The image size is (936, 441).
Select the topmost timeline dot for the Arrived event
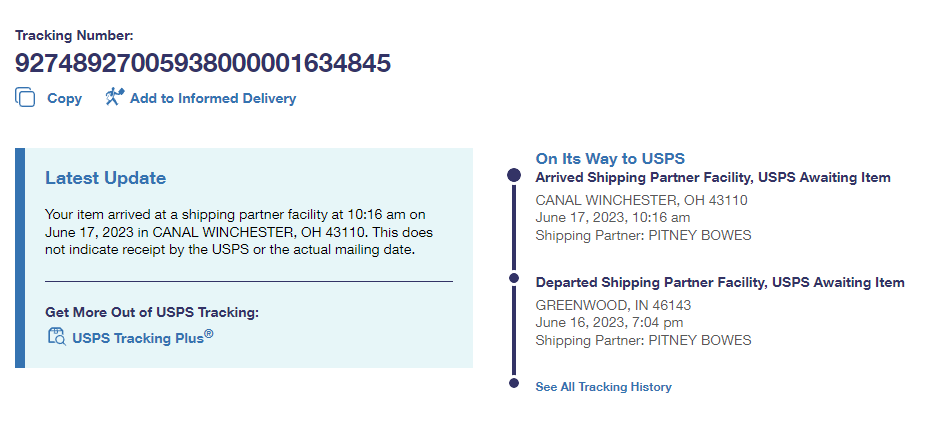[x=514, y=175]
